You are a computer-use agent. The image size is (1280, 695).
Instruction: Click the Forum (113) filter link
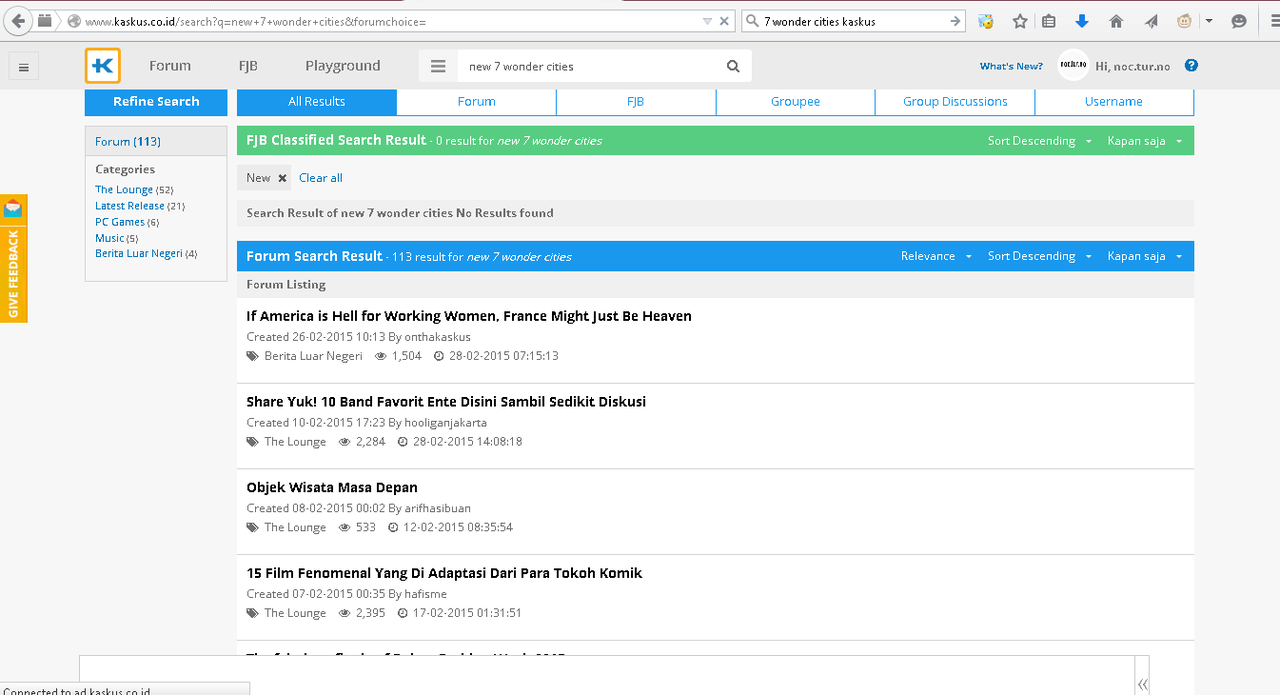point(128,142)
